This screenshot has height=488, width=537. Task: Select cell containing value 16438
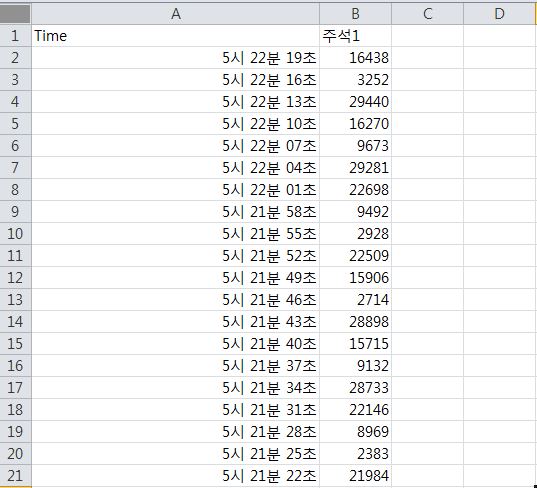coord(355,58)
